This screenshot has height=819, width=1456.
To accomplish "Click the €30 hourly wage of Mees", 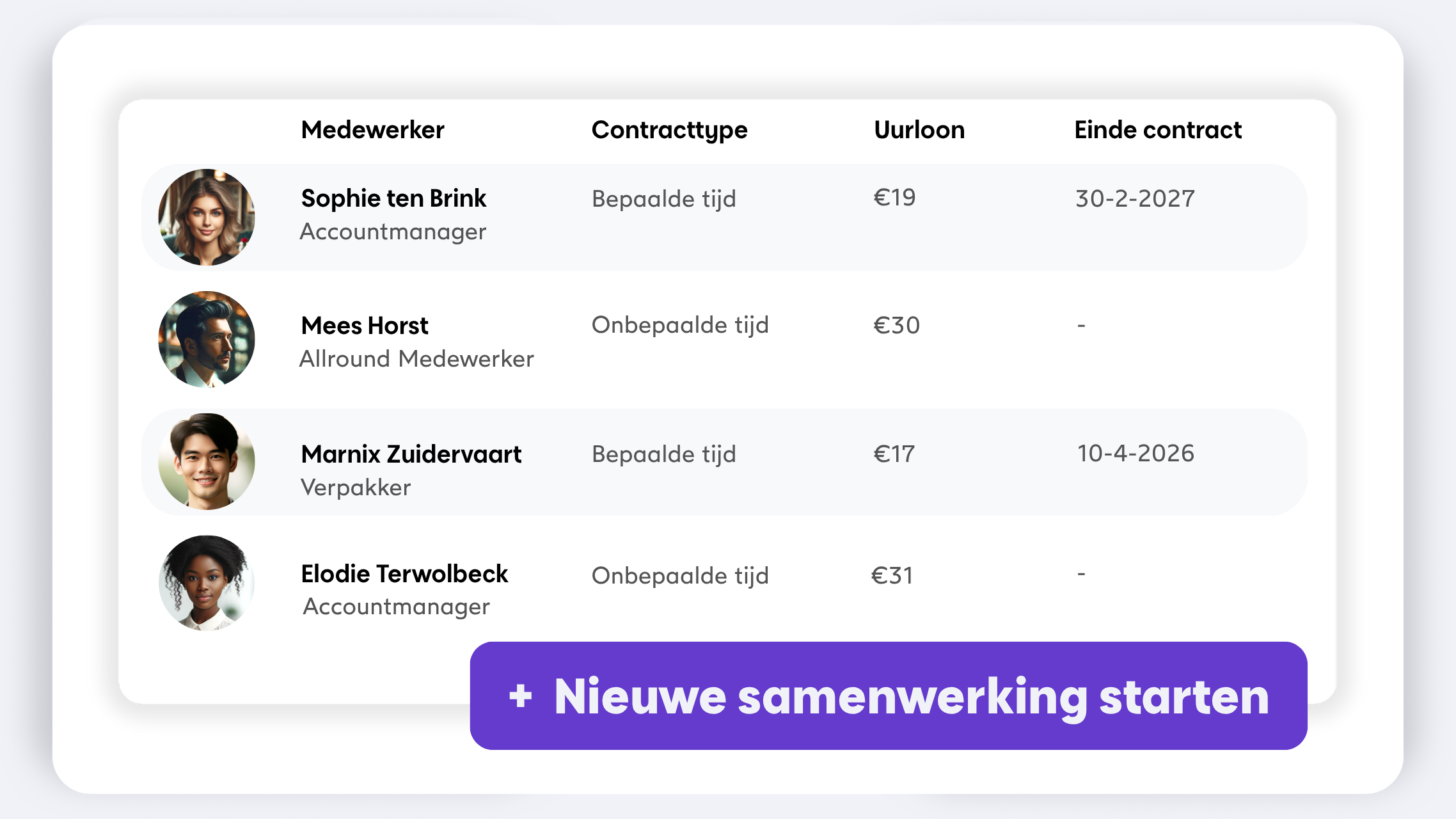I will 896,326.
